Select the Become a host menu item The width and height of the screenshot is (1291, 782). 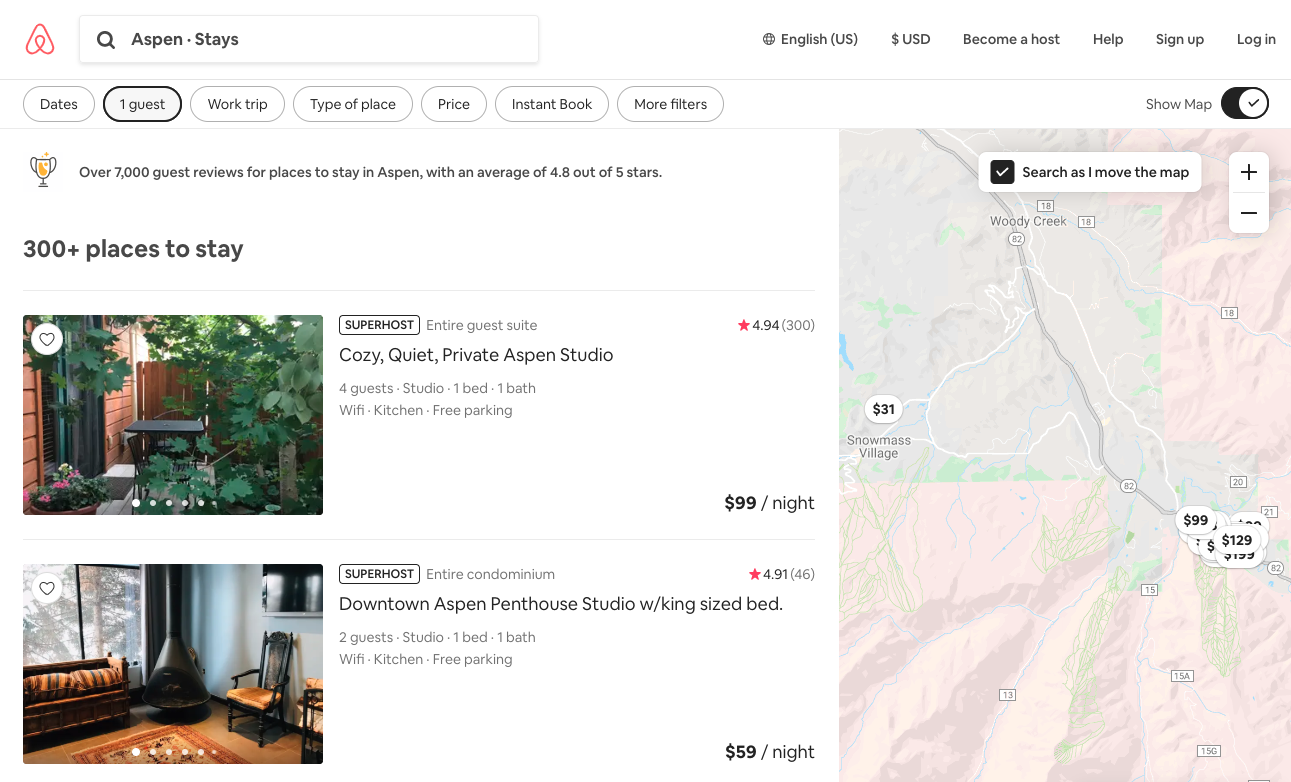(x=1010, y=39)
